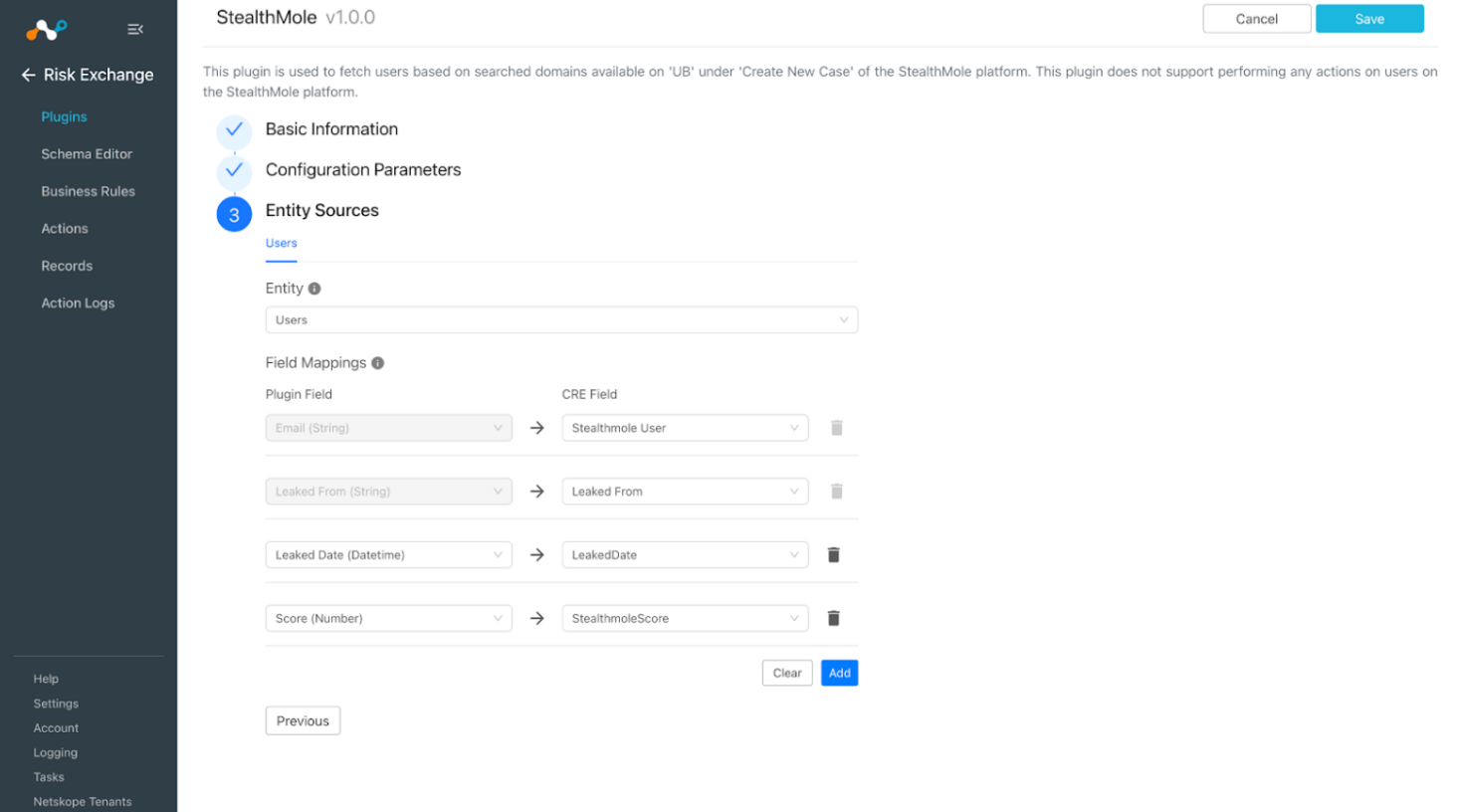1460x812 pixels.
Task: Click the Configuration Parameters step checkmark
Action: click(234, 170)
